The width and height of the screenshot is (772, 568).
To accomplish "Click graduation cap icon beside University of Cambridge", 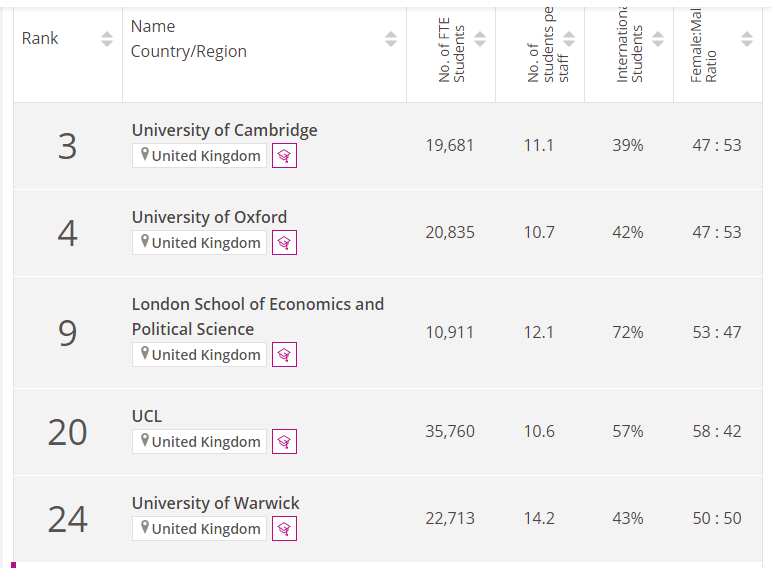I will (x=284, y=156).
